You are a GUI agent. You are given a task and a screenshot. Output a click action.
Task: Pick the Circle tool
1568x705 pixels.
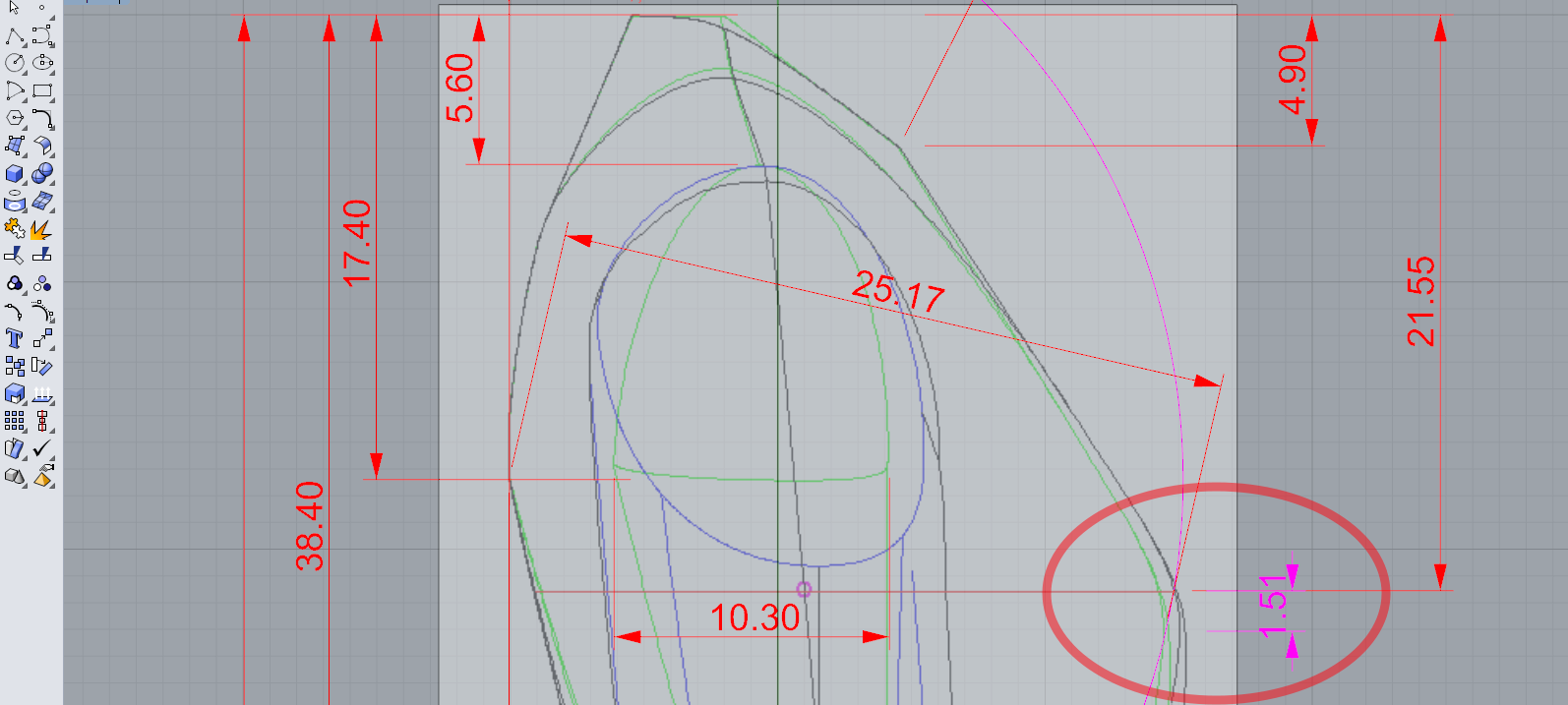pyautogui.click(x=15, y=64)
